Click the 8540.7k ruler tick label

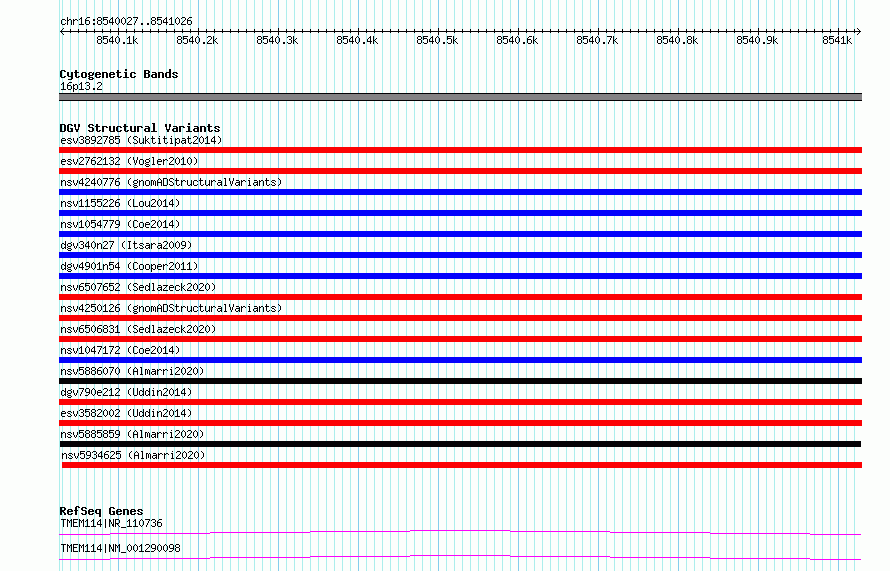(x=597, y=40)
